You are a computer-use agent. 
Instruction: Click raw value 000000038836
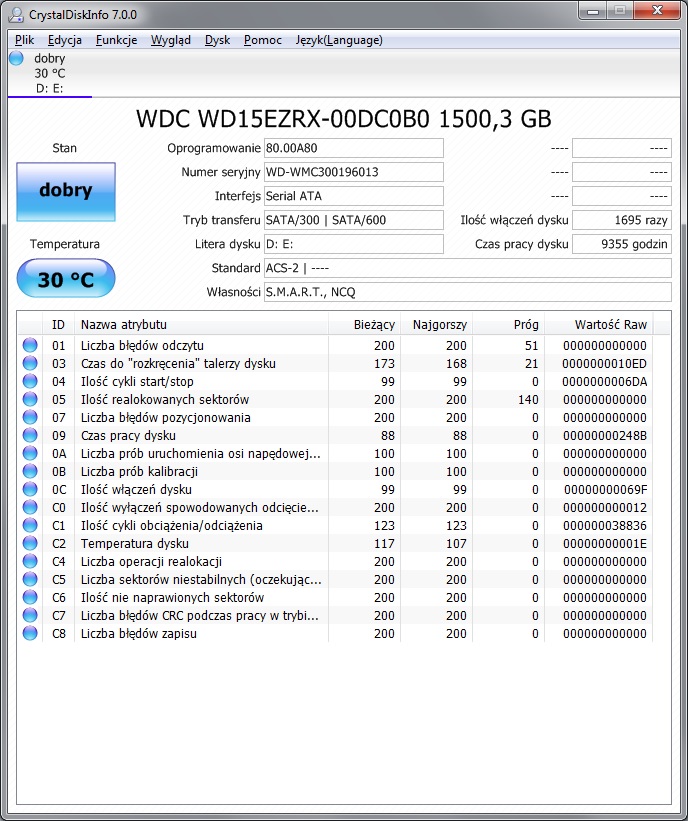tap(605, 525)
